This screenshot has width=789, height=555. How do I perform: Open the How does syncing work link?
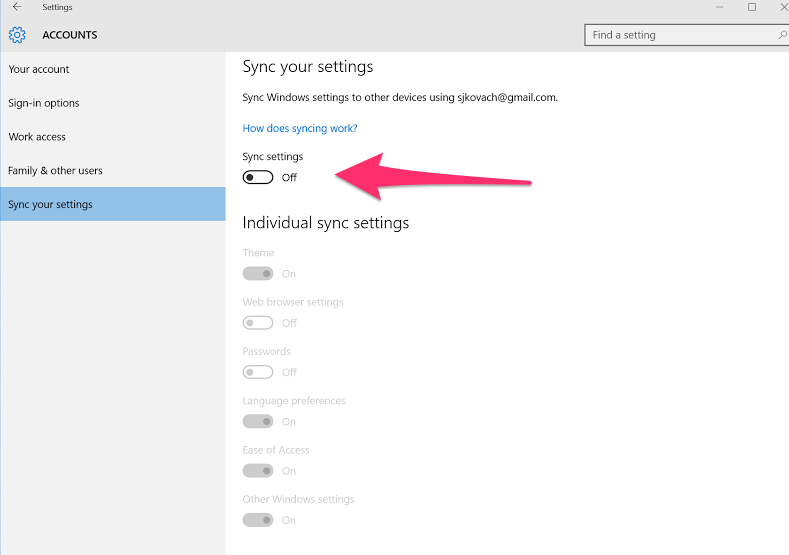(300, 128)
